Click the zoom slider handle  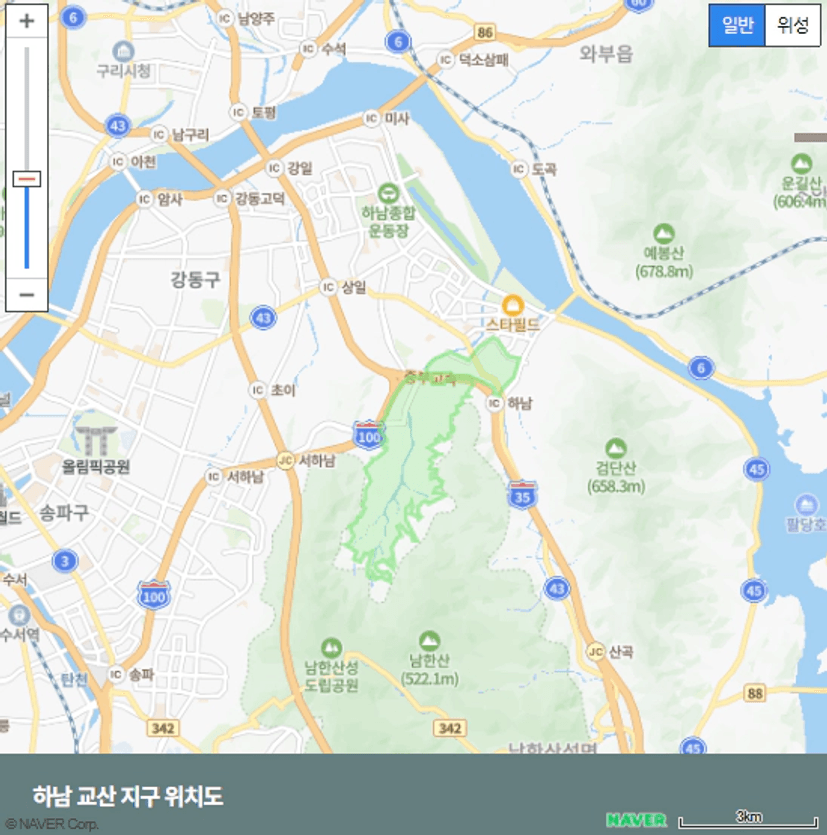coord(27,179)
